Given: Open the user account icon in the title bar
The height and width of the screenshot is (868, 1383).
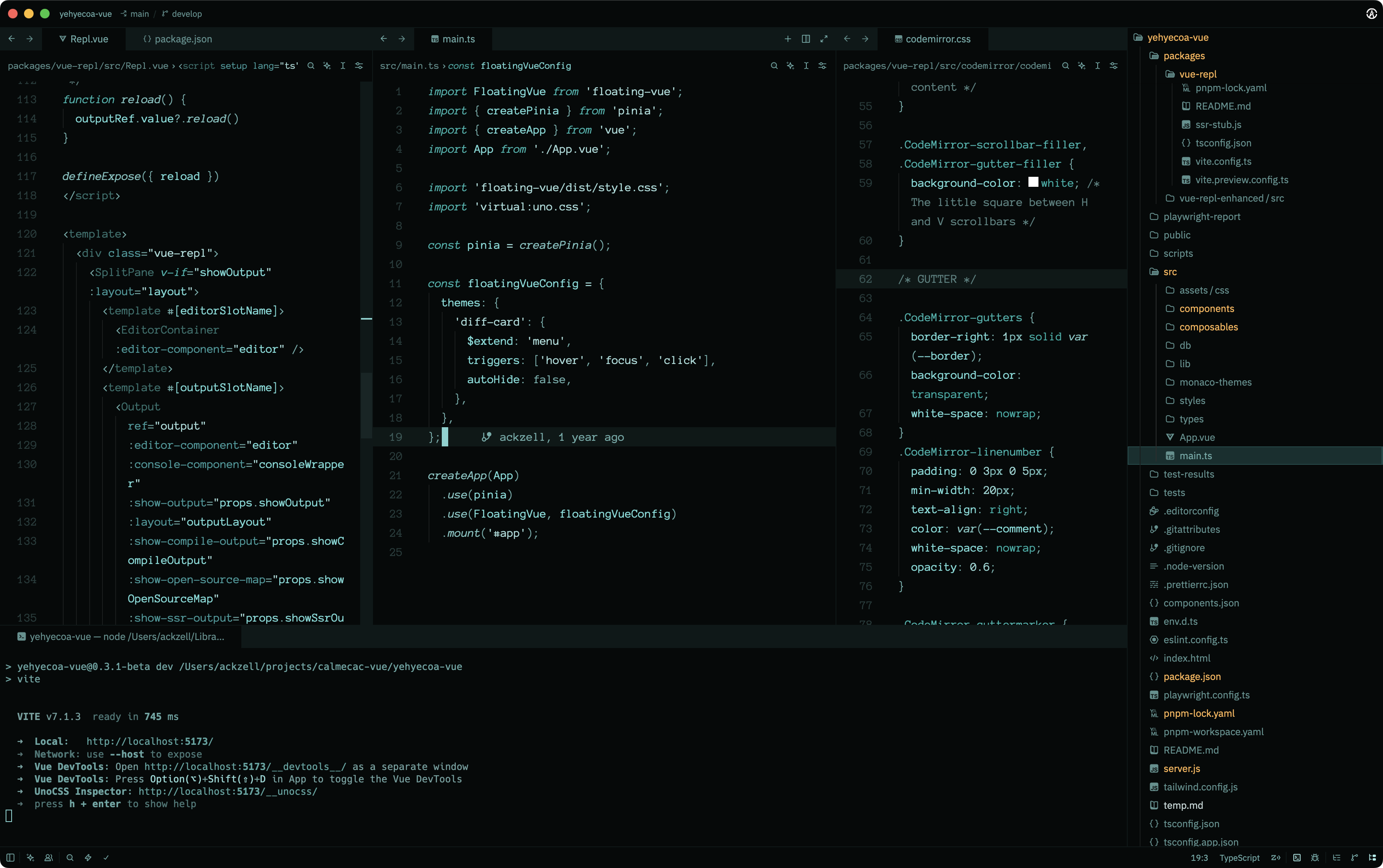Looking at the screenshot, I should 1371,13.
